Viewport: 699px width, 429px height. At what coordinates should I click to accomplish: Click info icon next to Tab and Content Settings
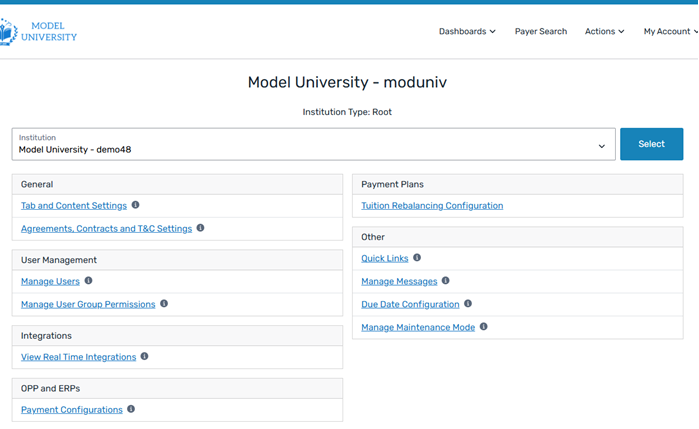tap(136, 205)
